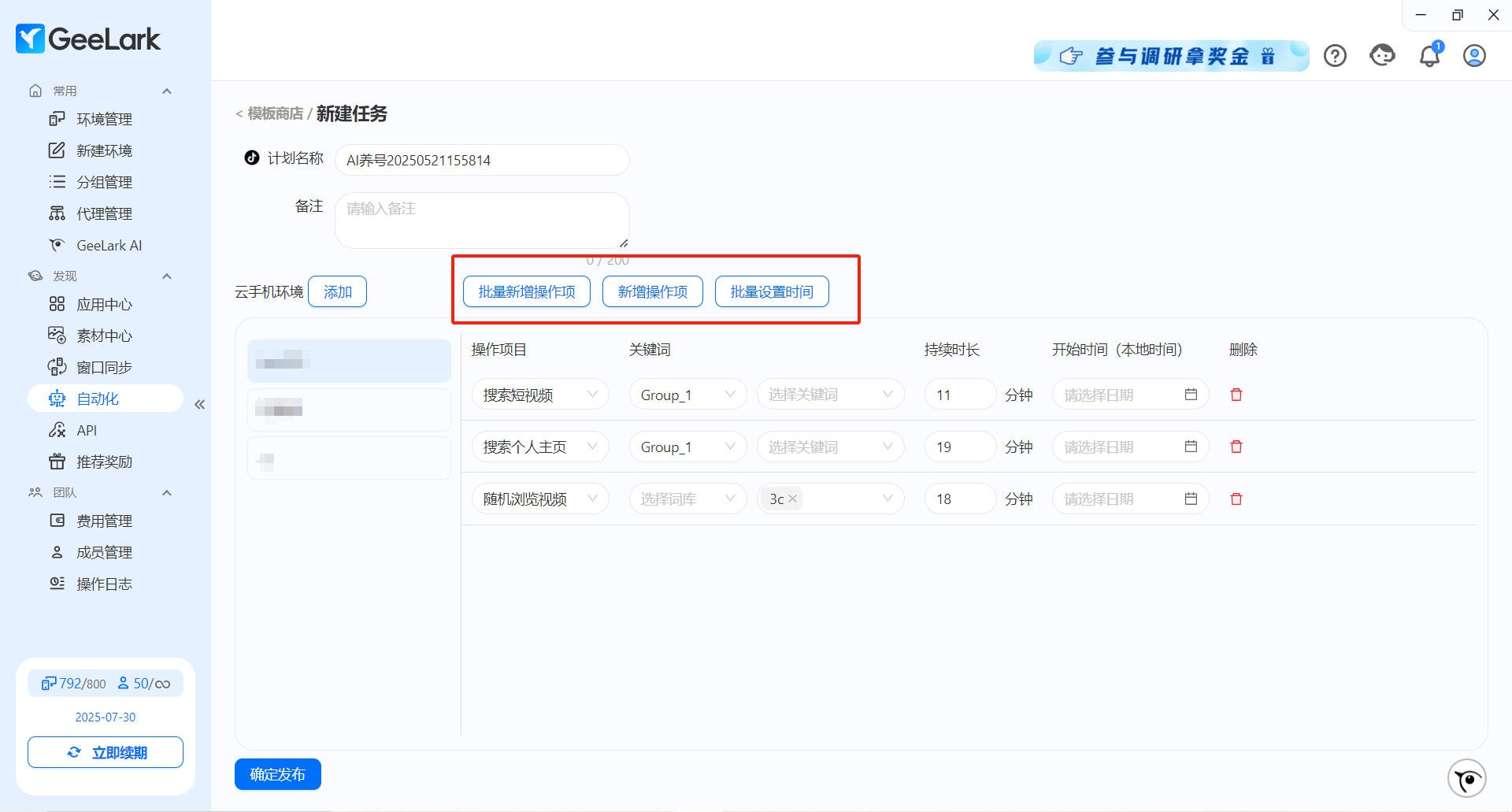
Task: Click the customer support face icon
Action: click(1382, 56)
